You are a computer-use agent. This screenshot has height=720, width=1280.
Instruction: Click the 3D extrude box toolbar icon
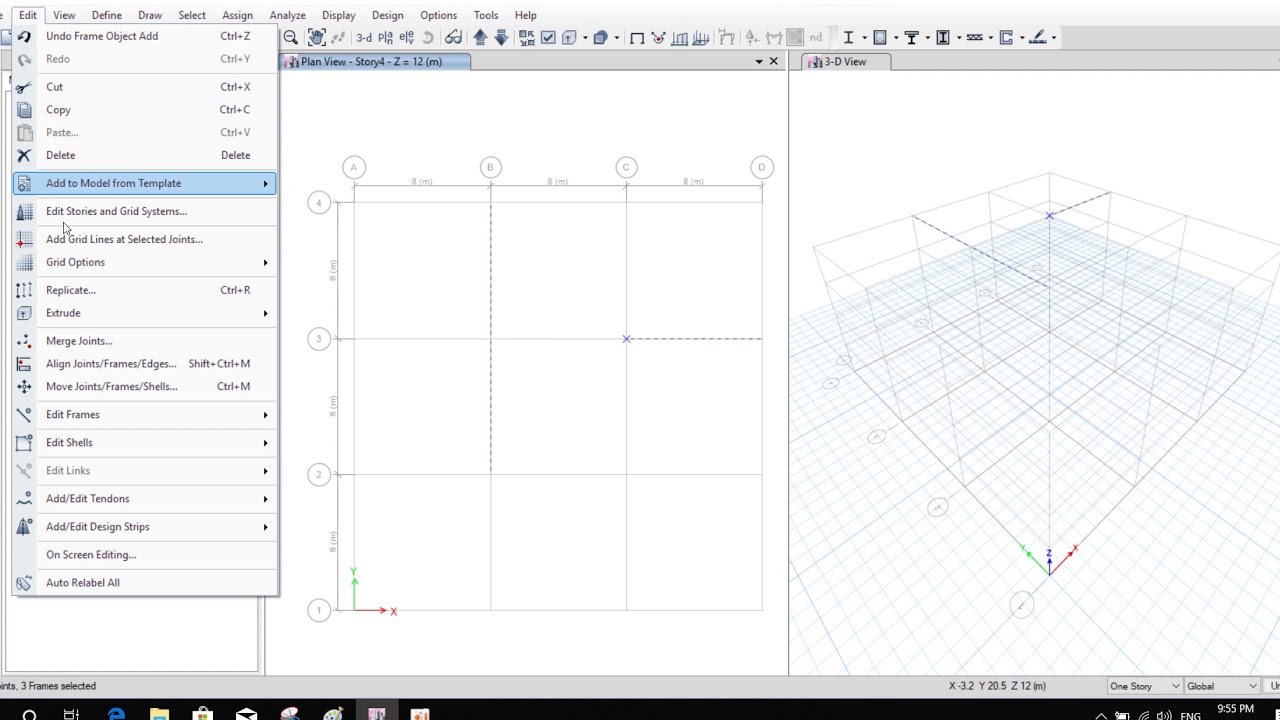600,37
